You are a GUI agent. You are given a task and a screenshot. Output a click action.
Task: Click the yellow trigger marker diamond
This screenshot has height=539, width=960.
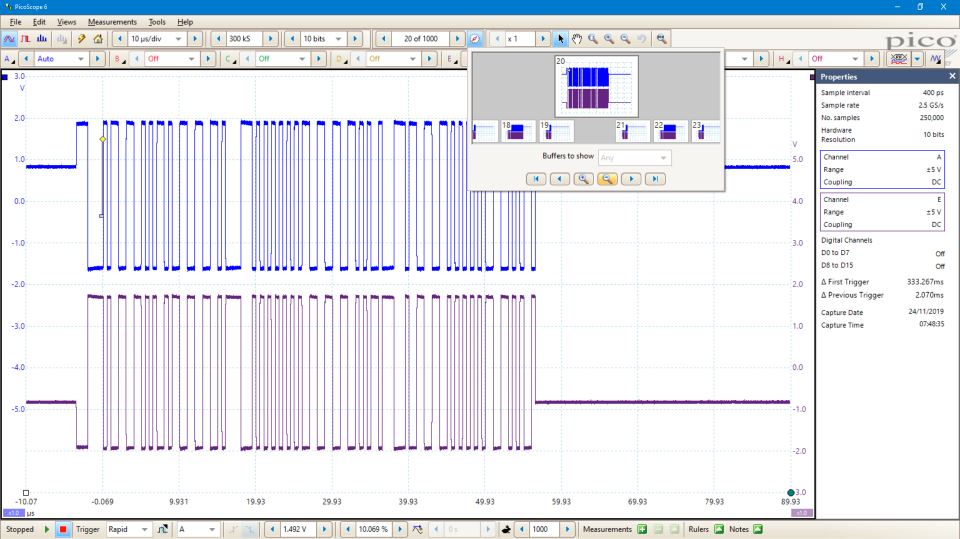click(x=103, y=139)
